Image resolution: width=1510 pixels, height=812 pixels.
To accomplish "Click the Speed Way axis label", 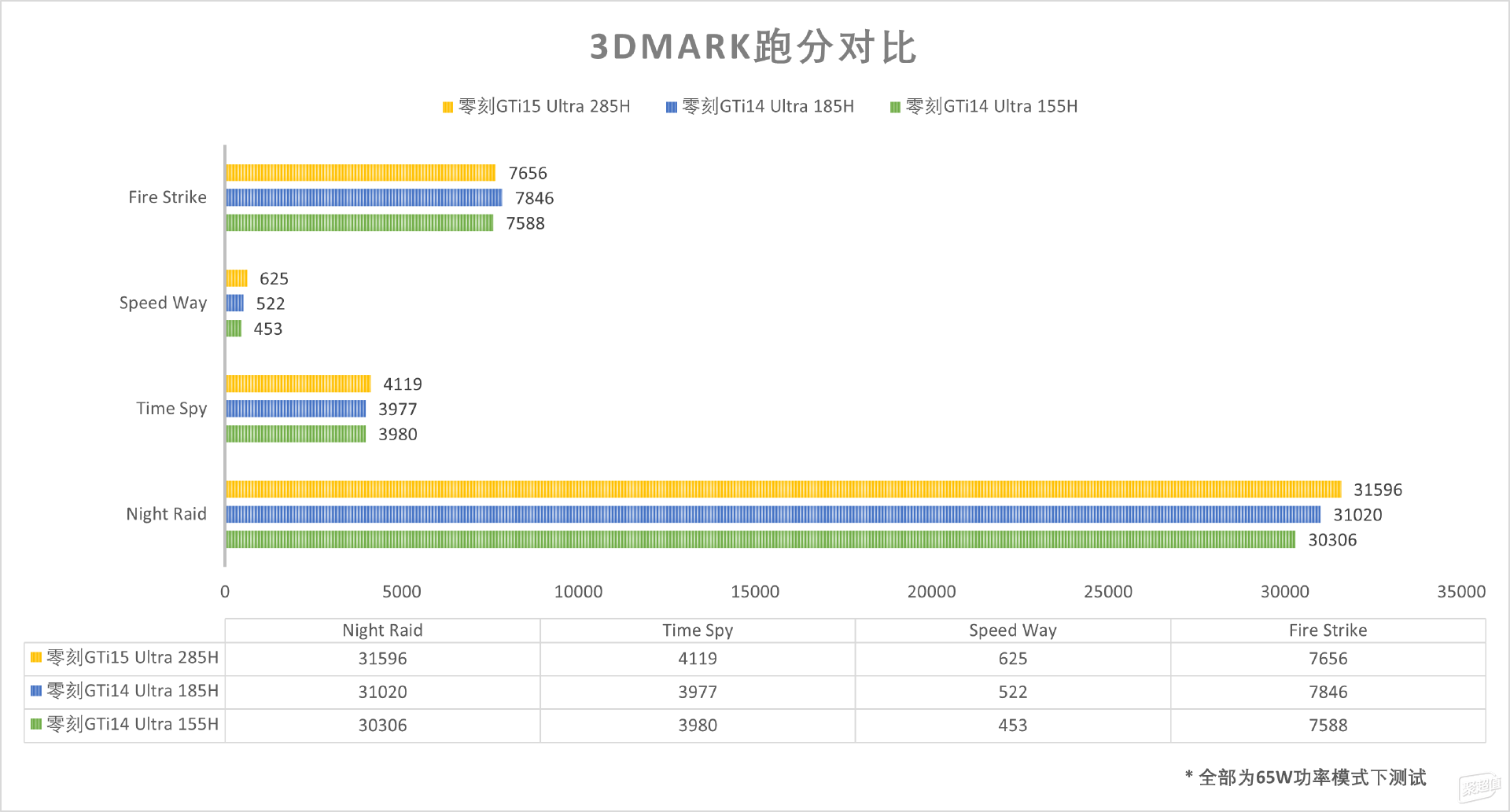I will [163, 303].
